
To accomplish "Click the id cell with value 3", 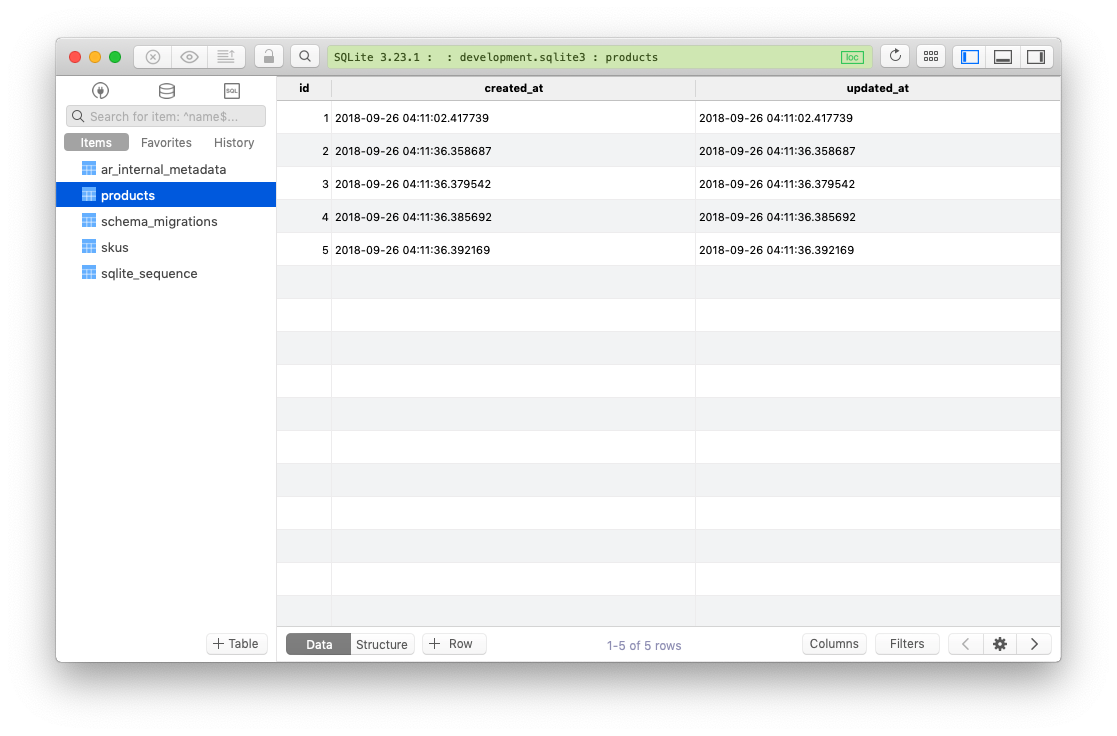I will 304,184.
